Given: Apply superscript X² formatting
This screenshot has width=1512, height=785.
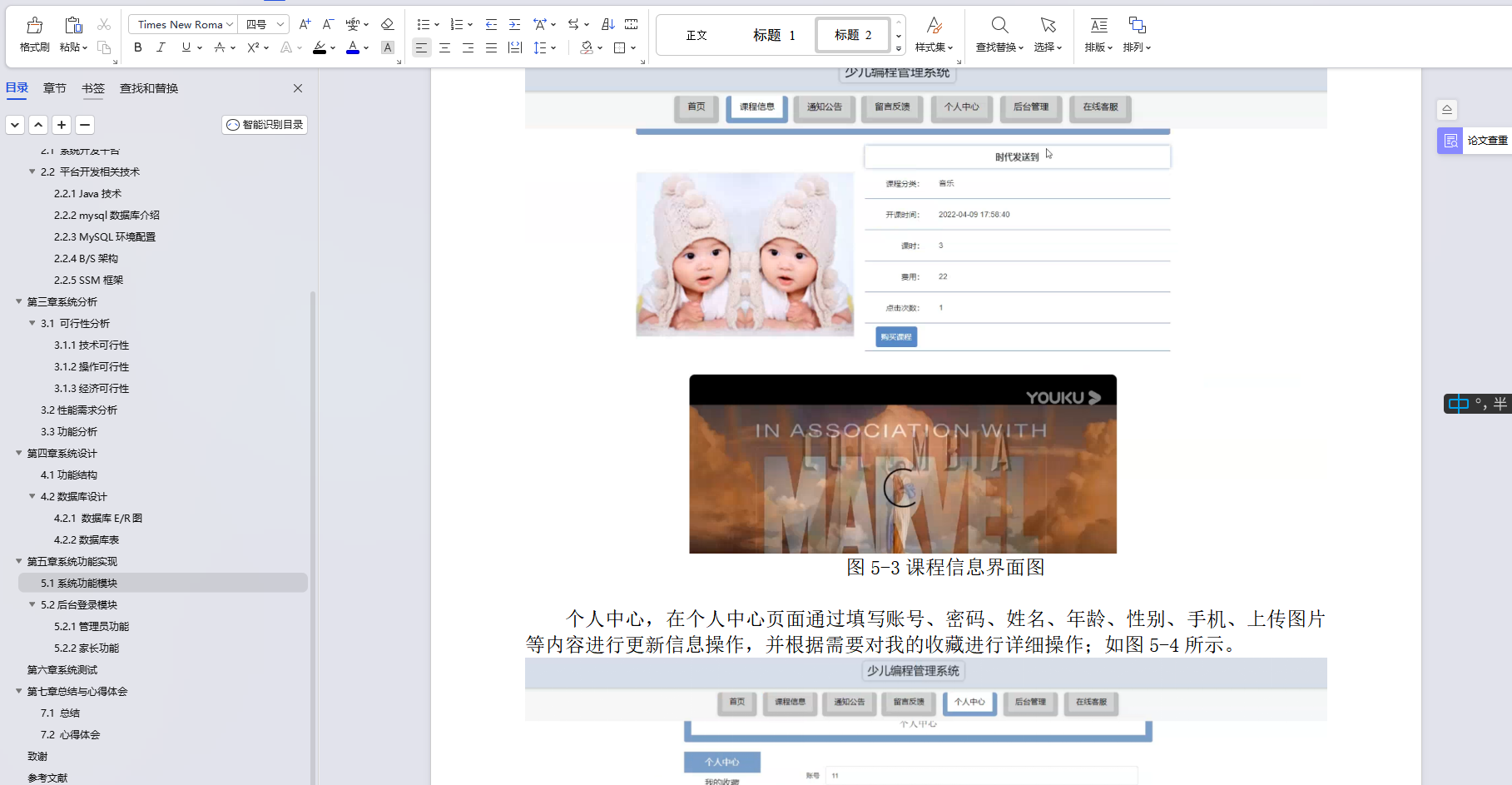Looking at the screenshot, I should pyautogui.click(x=254, y=47).
